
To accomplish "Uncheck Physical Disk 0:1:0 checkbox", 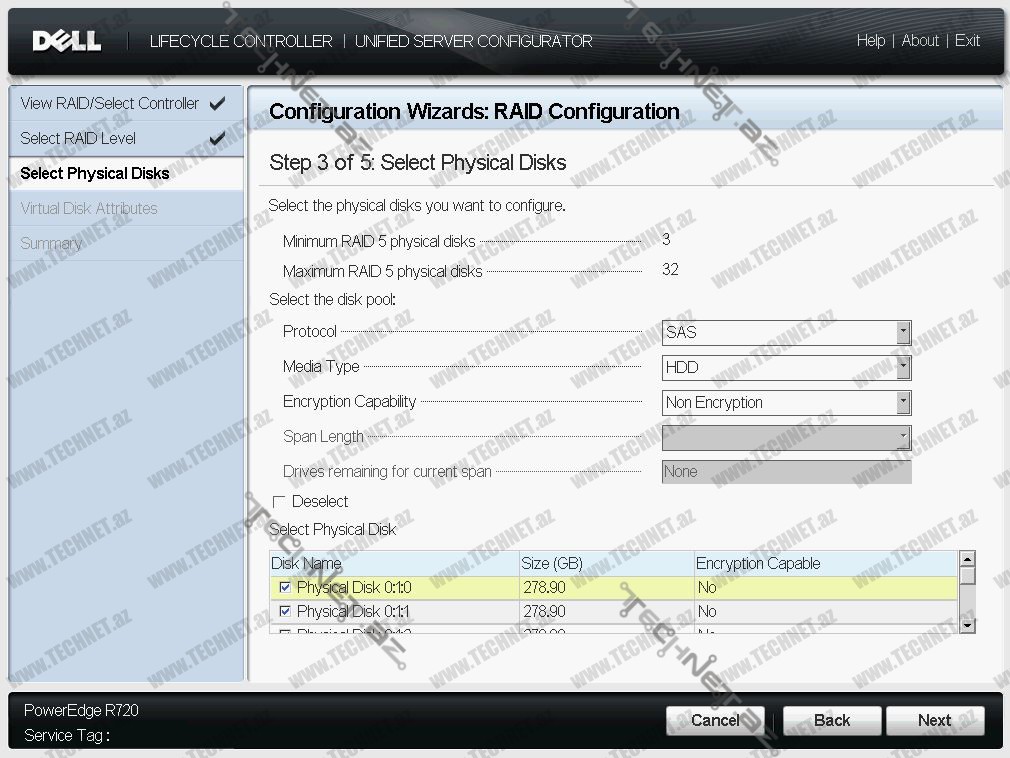I will pyautogui.click(x=285, y=587).
